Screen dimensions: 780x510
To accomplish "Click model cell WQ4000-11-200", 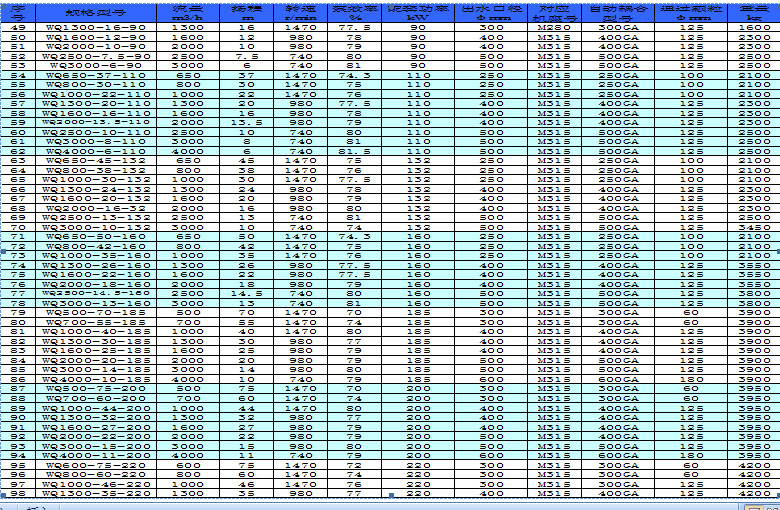I will [96, 455].
